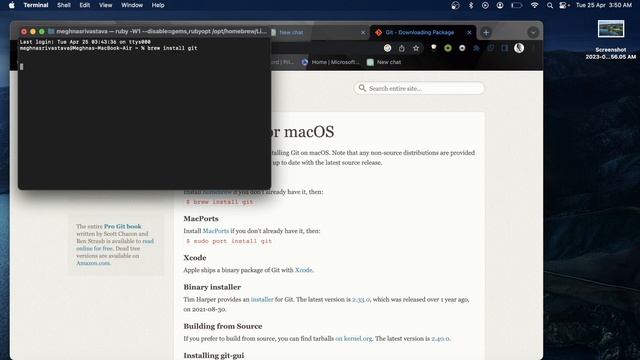
Task: Click the battery status icon
Action: pyautogui.click(x=517, y=5)
